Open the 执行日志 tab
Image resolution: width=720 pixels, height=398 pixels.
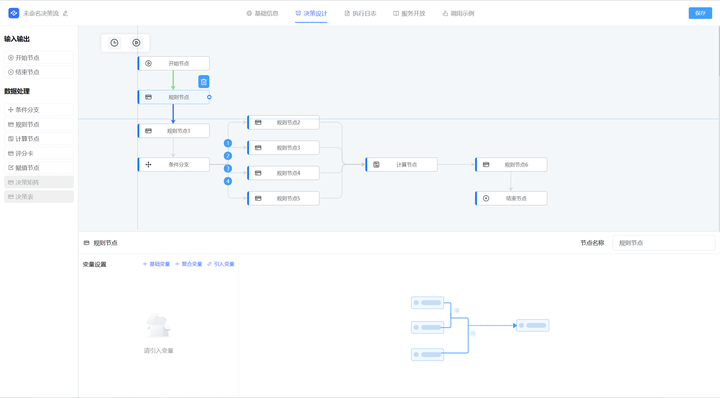click(x=360, y=13)
